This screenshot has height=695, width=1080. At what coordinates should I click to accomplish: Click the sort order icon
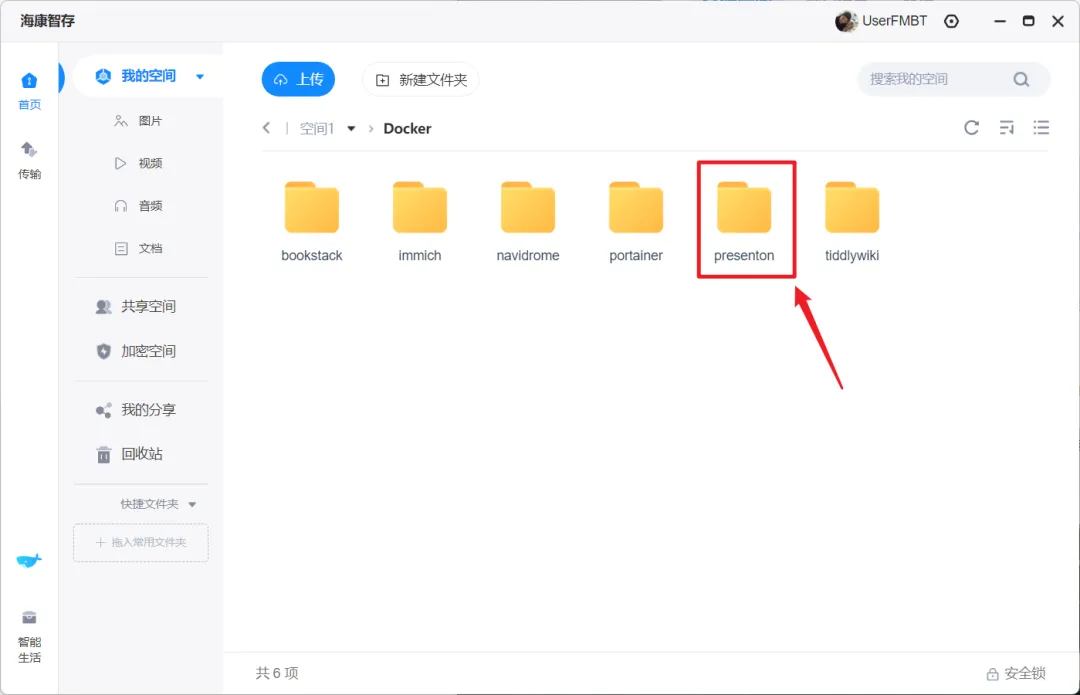point(1006,127)
